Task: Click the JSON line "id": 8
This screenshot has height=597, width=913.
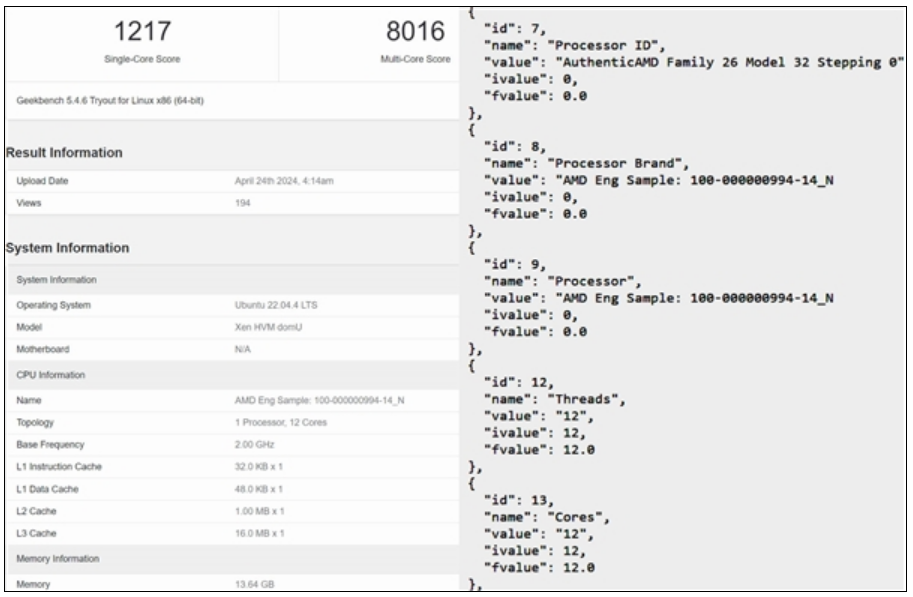Action: point(515,147)
